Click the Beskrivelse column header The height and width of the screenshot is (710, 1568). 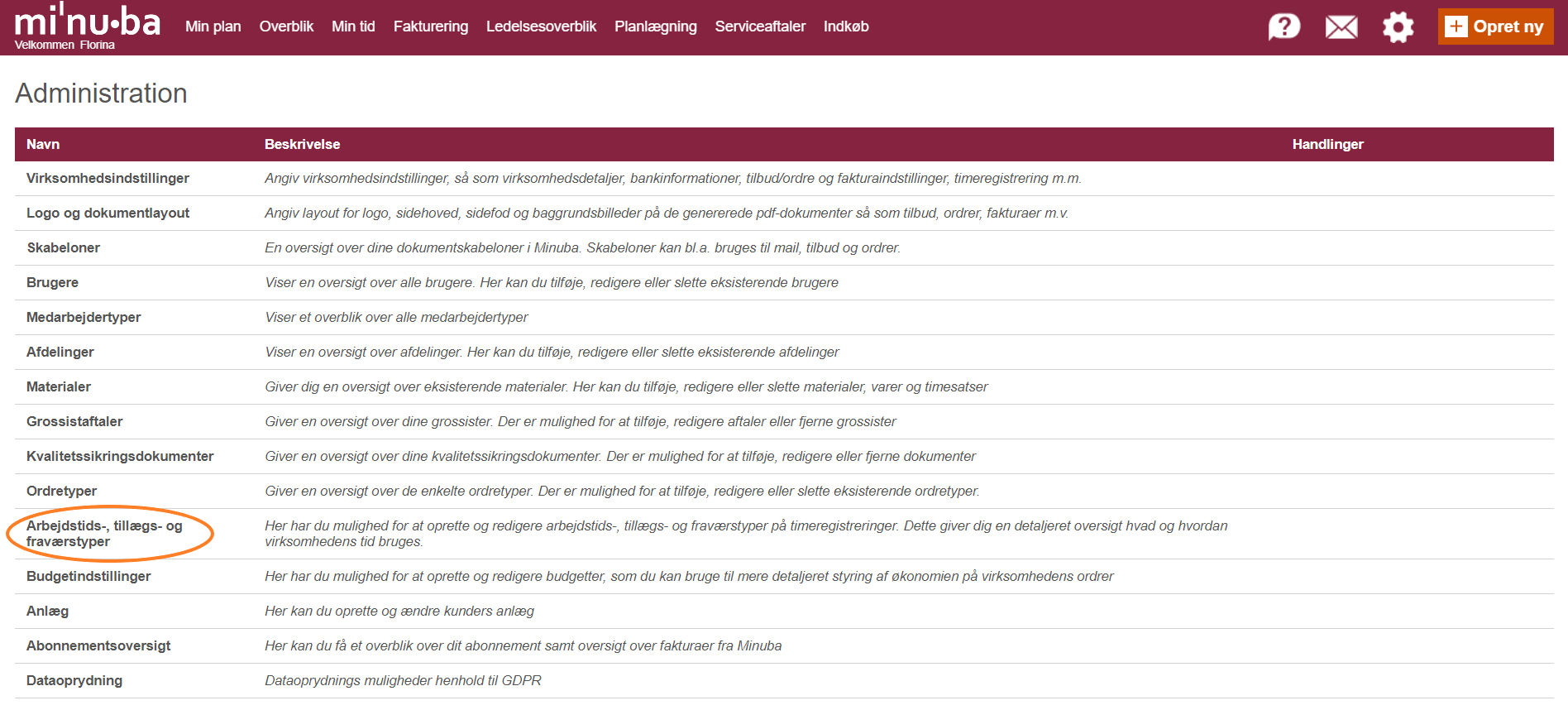point(302,144)
